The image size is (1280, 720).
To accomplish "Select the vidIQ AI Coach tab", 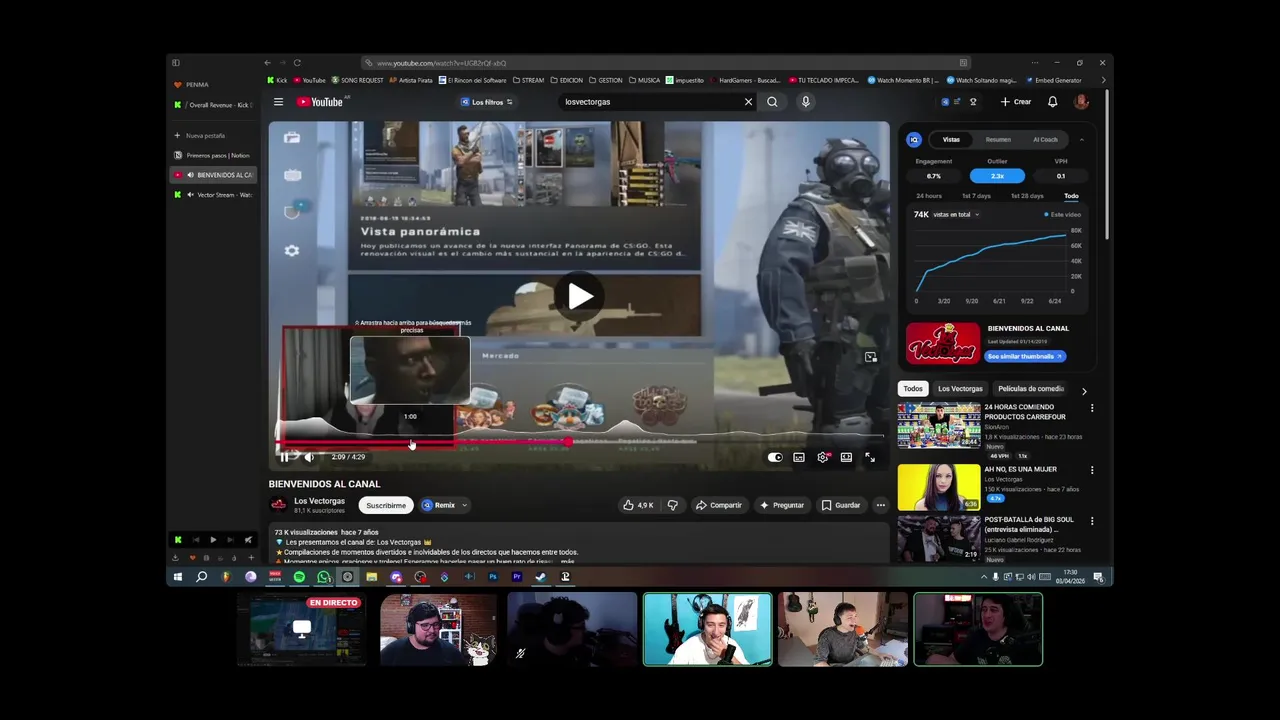I will [x=1045, y=140].
